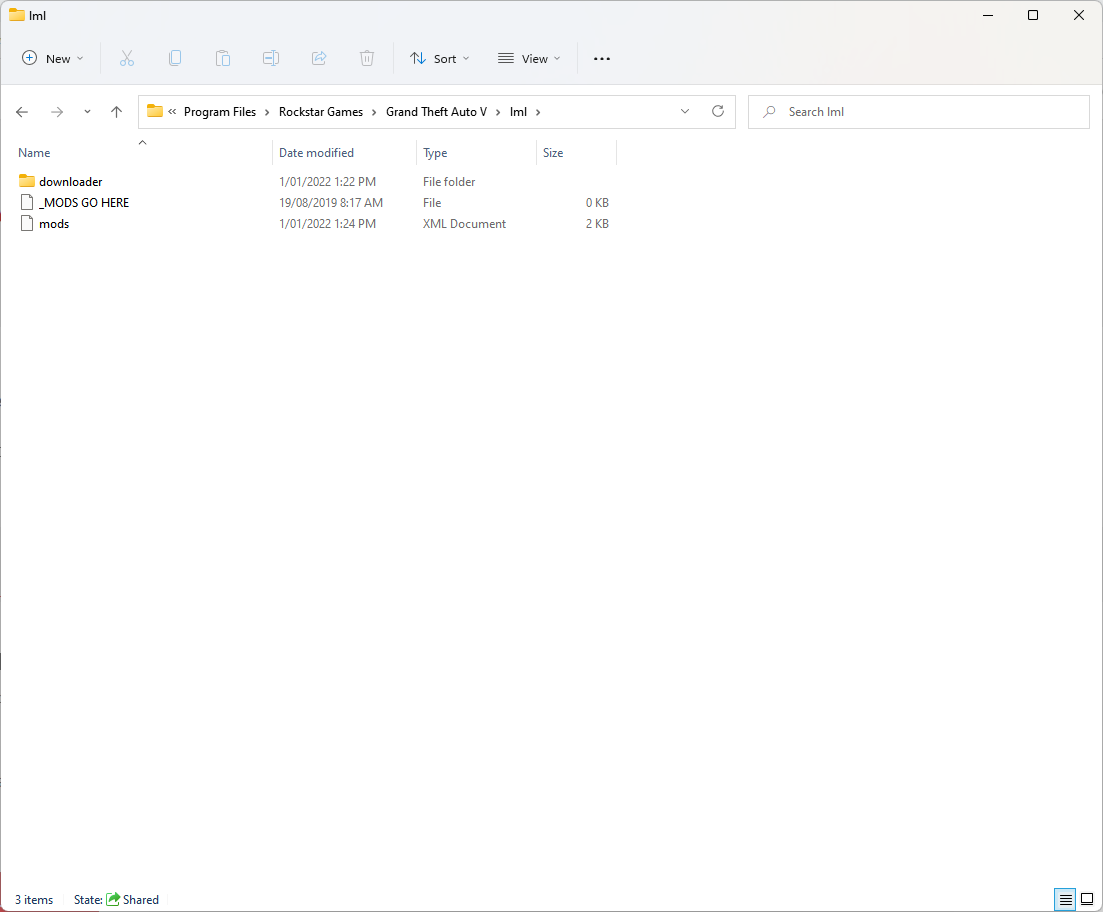1103x912 pixels.
Task: Click the Rename icon in toolbar
Action: 271,59
